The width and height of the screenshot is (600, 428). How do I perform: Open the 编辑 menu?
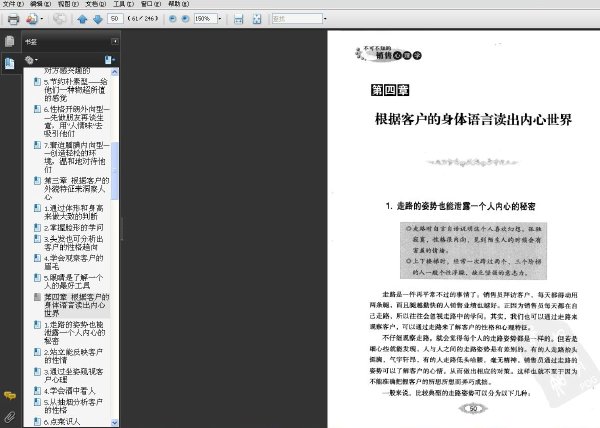point(41,4)
